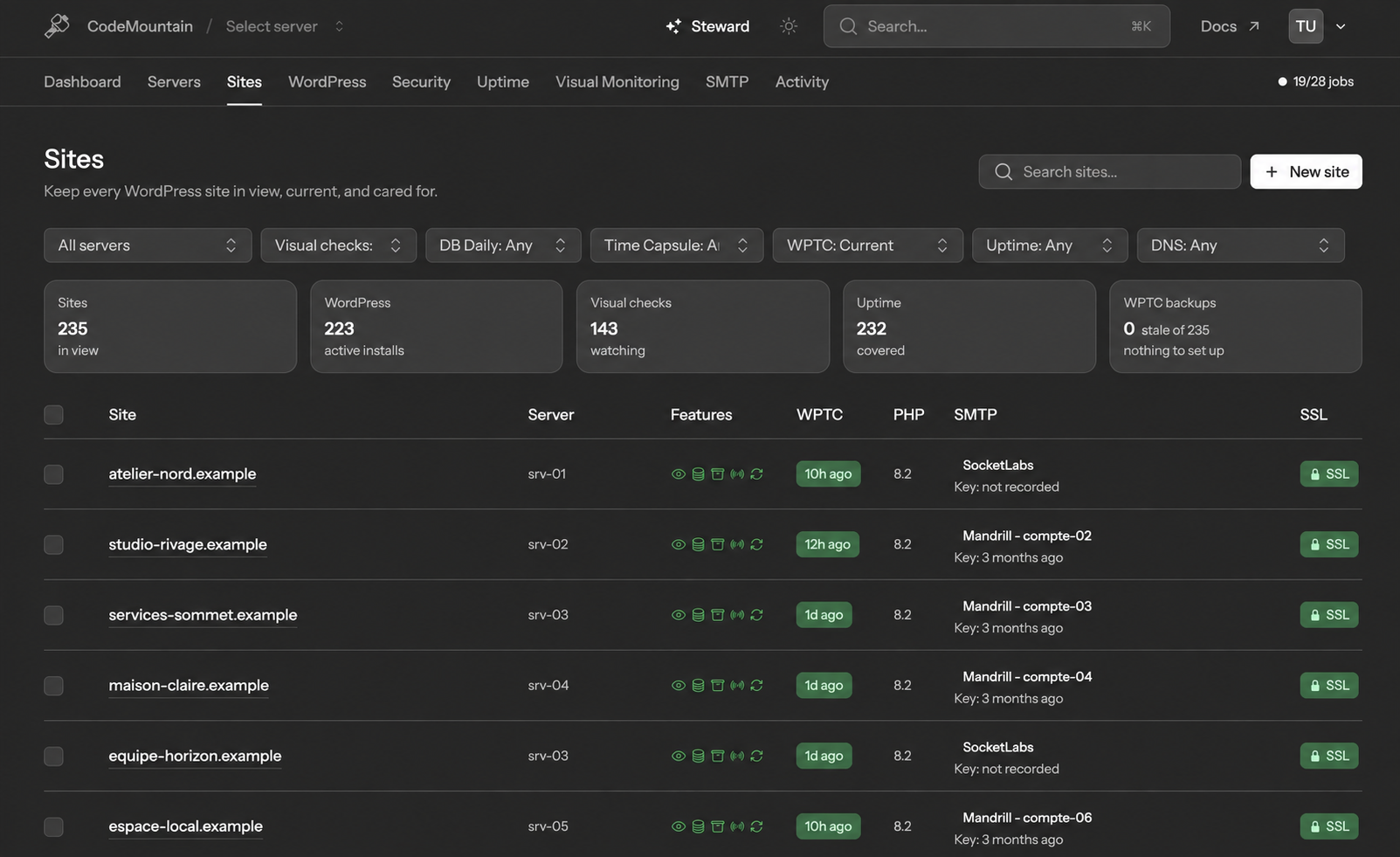Viewport: 1400px width, 857px height.
Task: Click the signal icon in maison-claire.example row
Action: click(x=737, y=686)
